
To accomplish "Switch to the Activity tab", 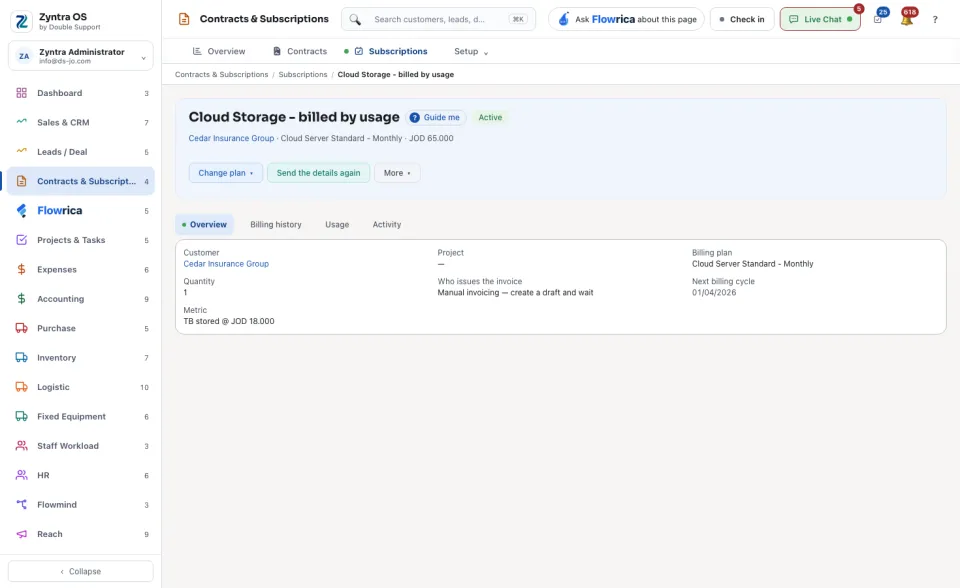I will coord(387,224).
